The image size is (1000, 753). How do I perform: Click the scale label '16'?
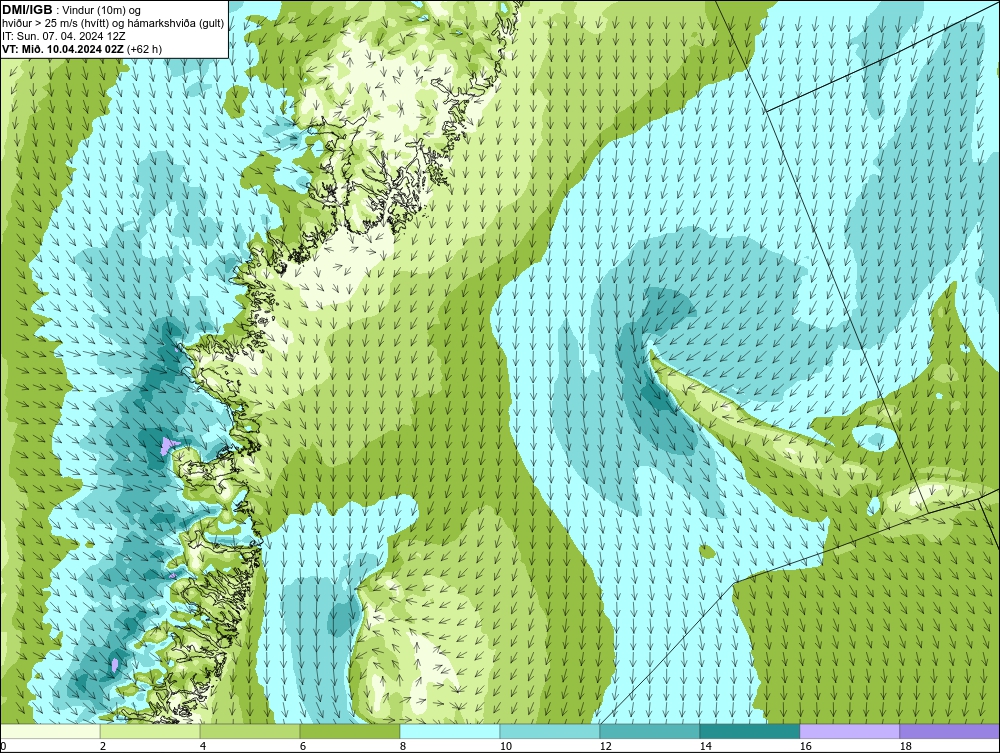[x=805, y=746]
